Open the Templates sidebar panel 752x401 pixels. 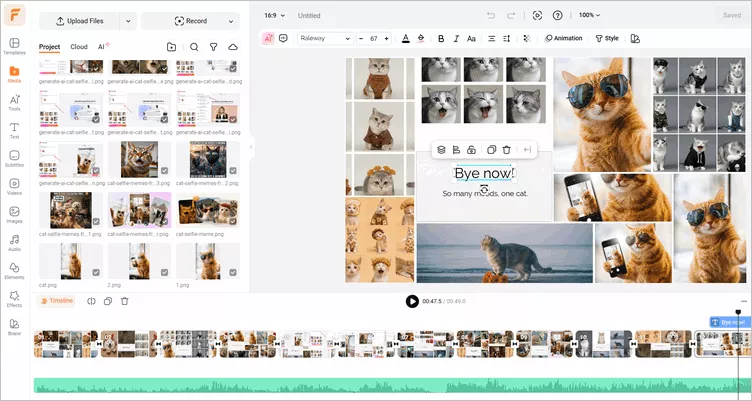pos(14,47)
